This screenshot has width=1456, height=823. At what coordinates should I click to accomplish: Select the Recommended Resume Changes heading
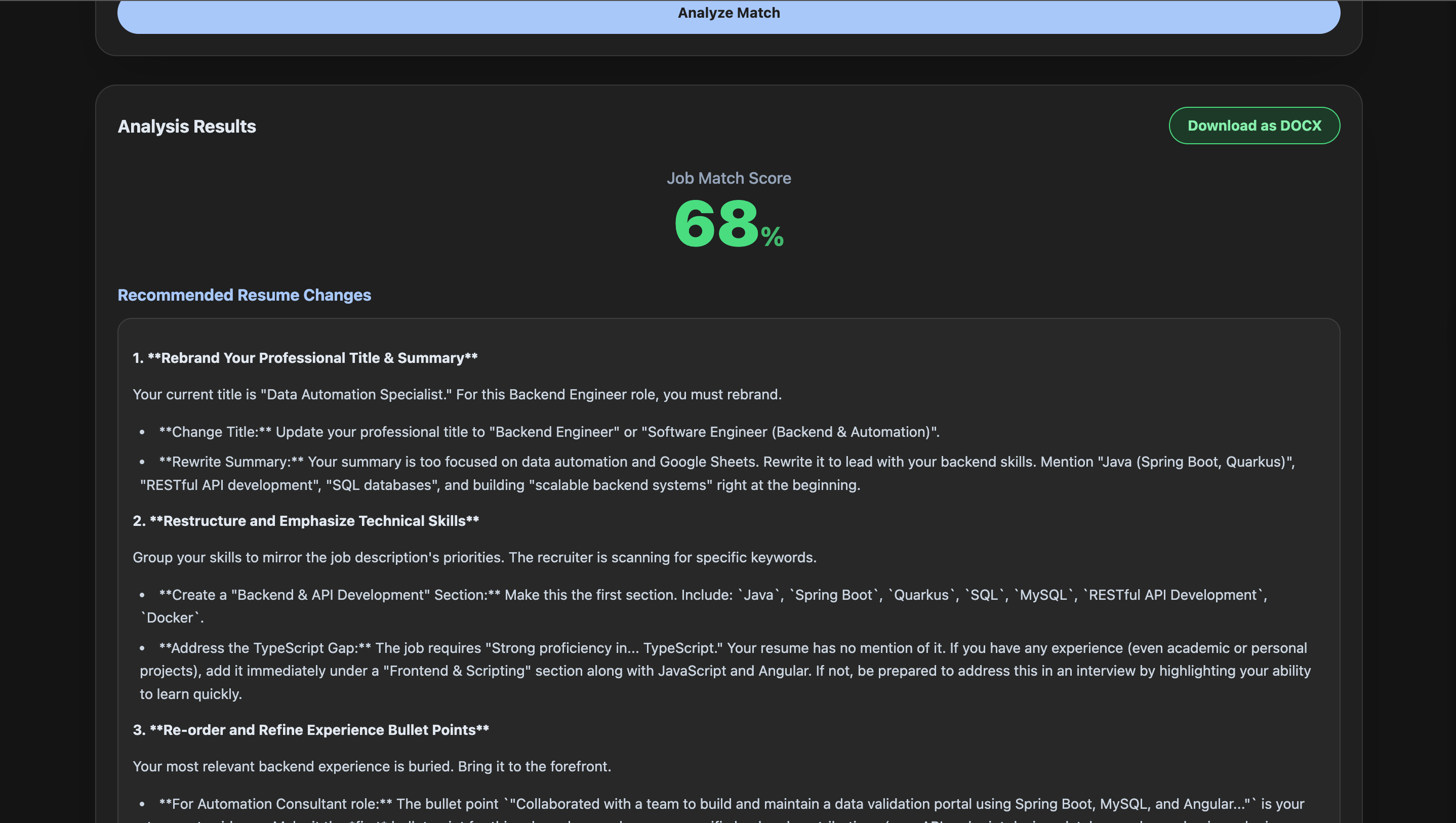click(x=244, y=295)
